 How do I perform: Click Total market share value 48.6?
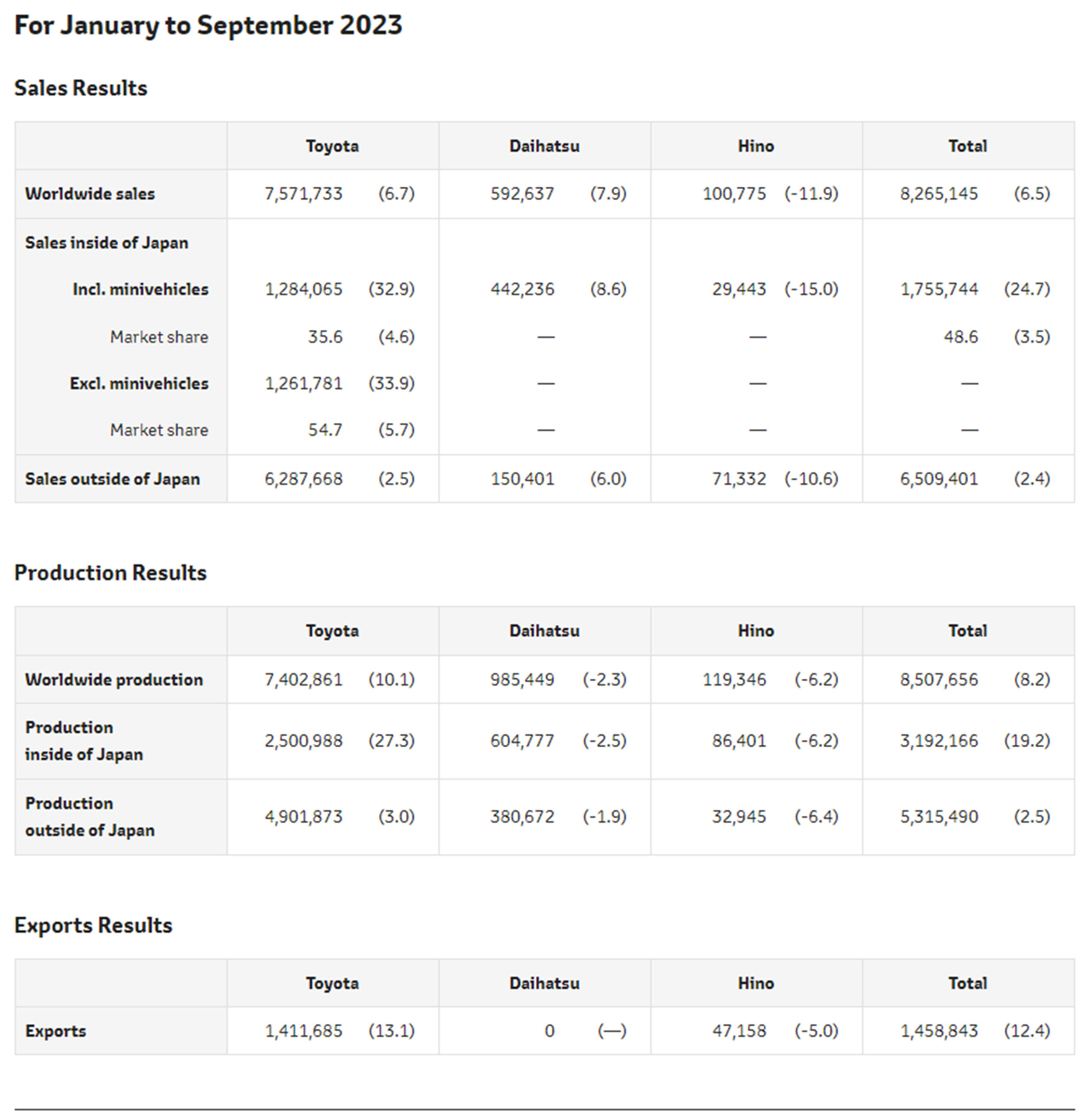tap(960, 336)
